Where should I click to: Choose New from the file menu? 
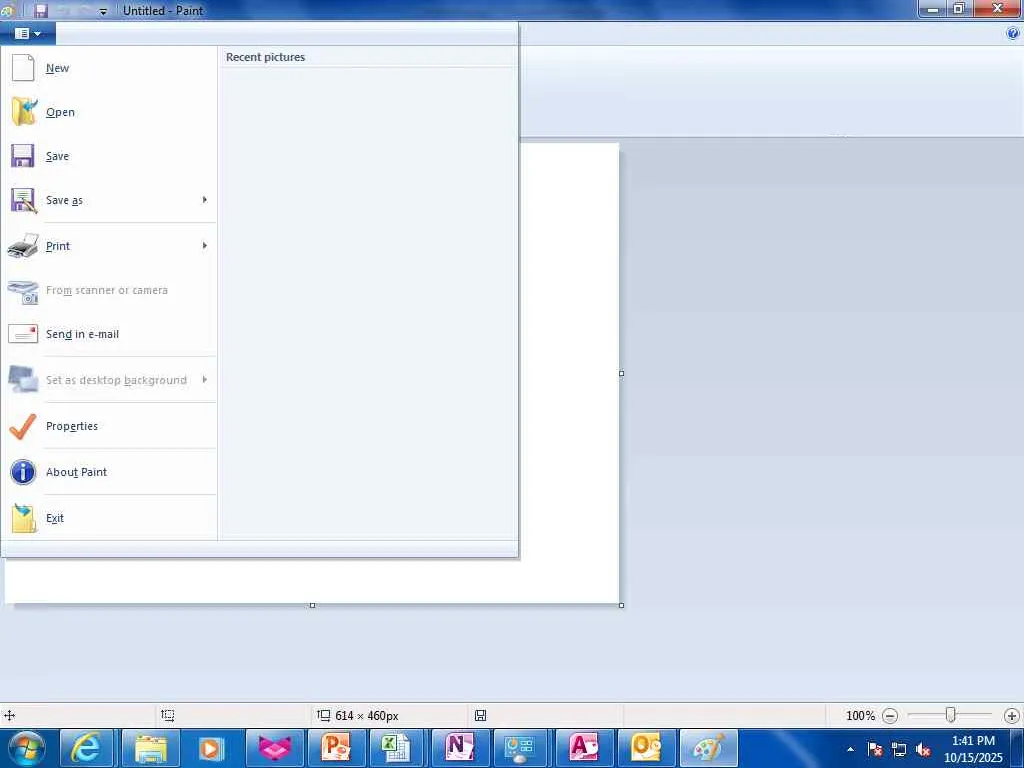[108, 68]
